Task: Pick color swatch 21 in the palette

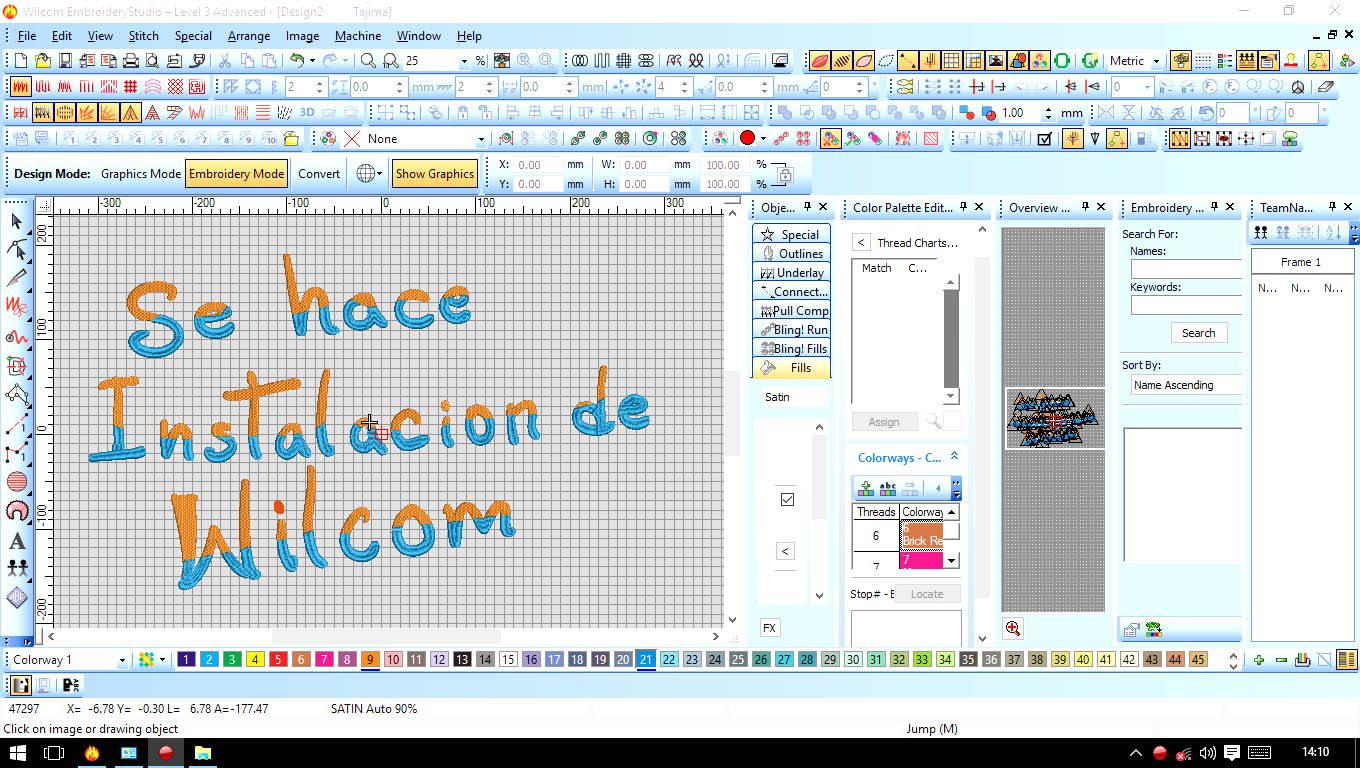Action: tap(646, 659)
